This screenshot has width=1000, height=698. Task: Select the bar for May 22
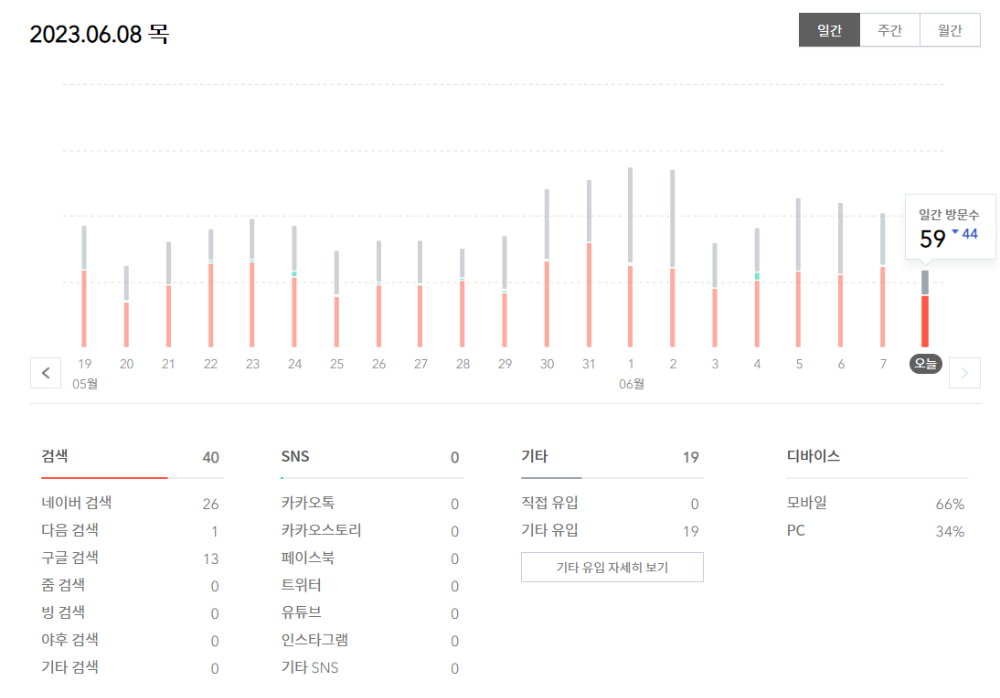[210, 288]
